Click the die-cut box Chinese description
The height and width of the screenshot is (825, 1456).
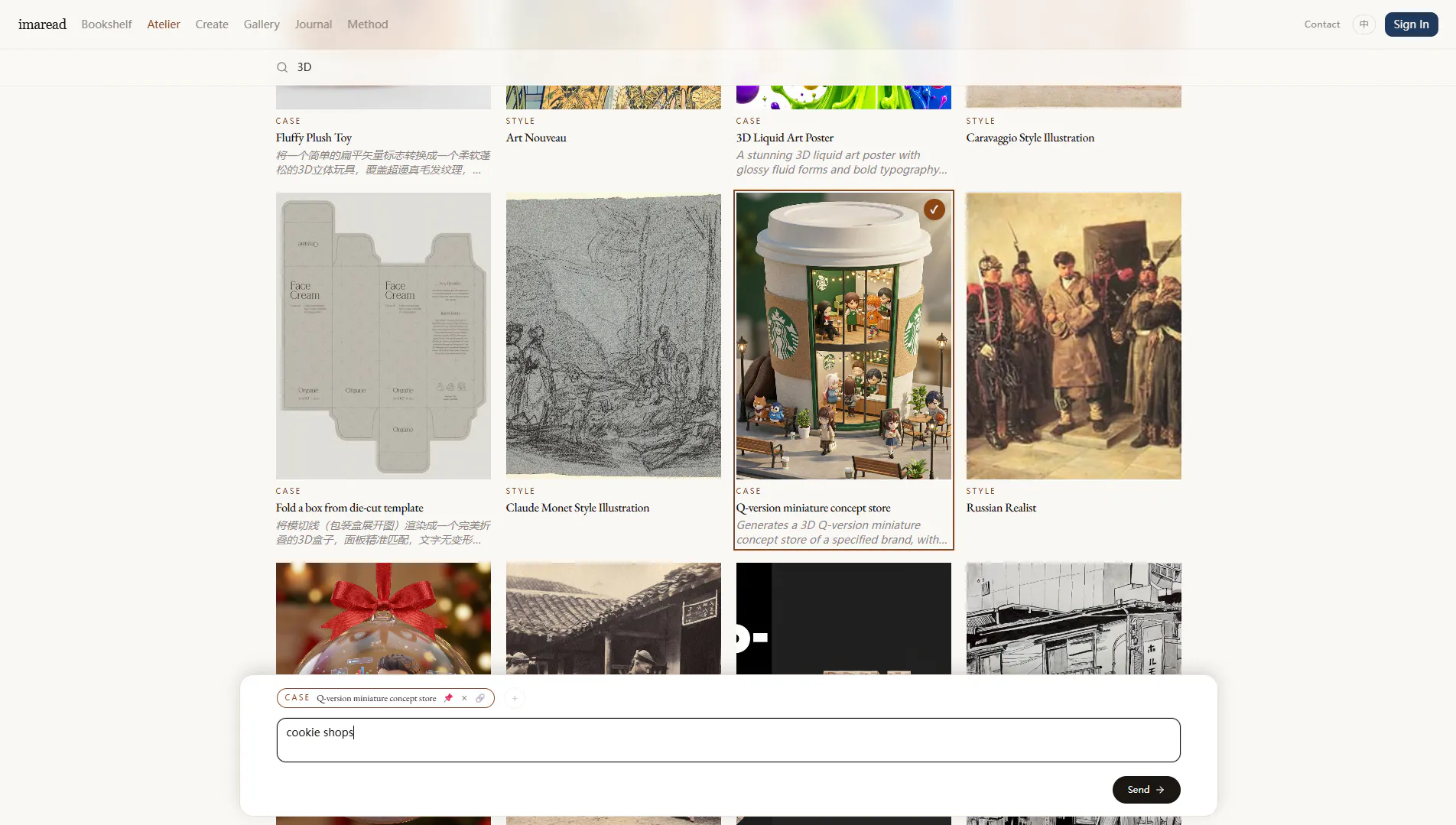[x=383, y=532]
